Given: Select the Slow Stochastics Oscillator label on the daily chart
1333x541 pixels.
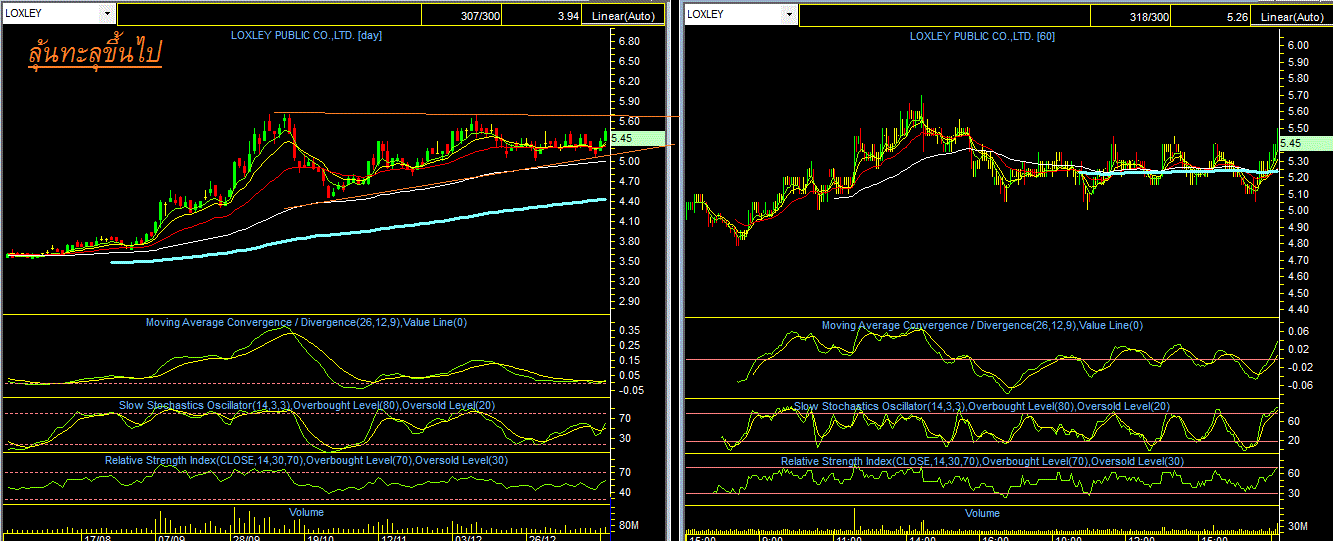Looking at the screenshot, I should pyautogui.click(x=307, y=404).
